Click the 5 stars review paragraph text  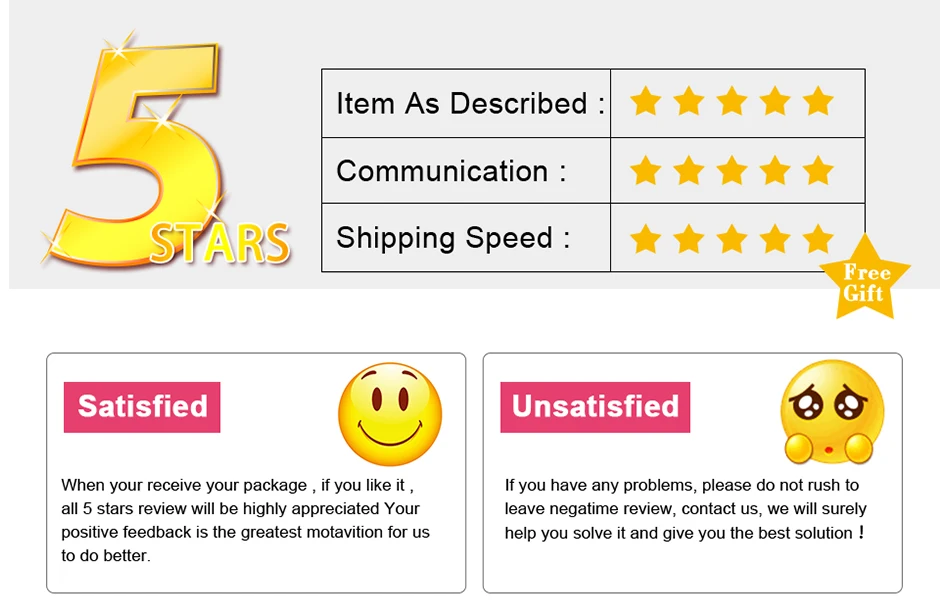click(245, 520)
